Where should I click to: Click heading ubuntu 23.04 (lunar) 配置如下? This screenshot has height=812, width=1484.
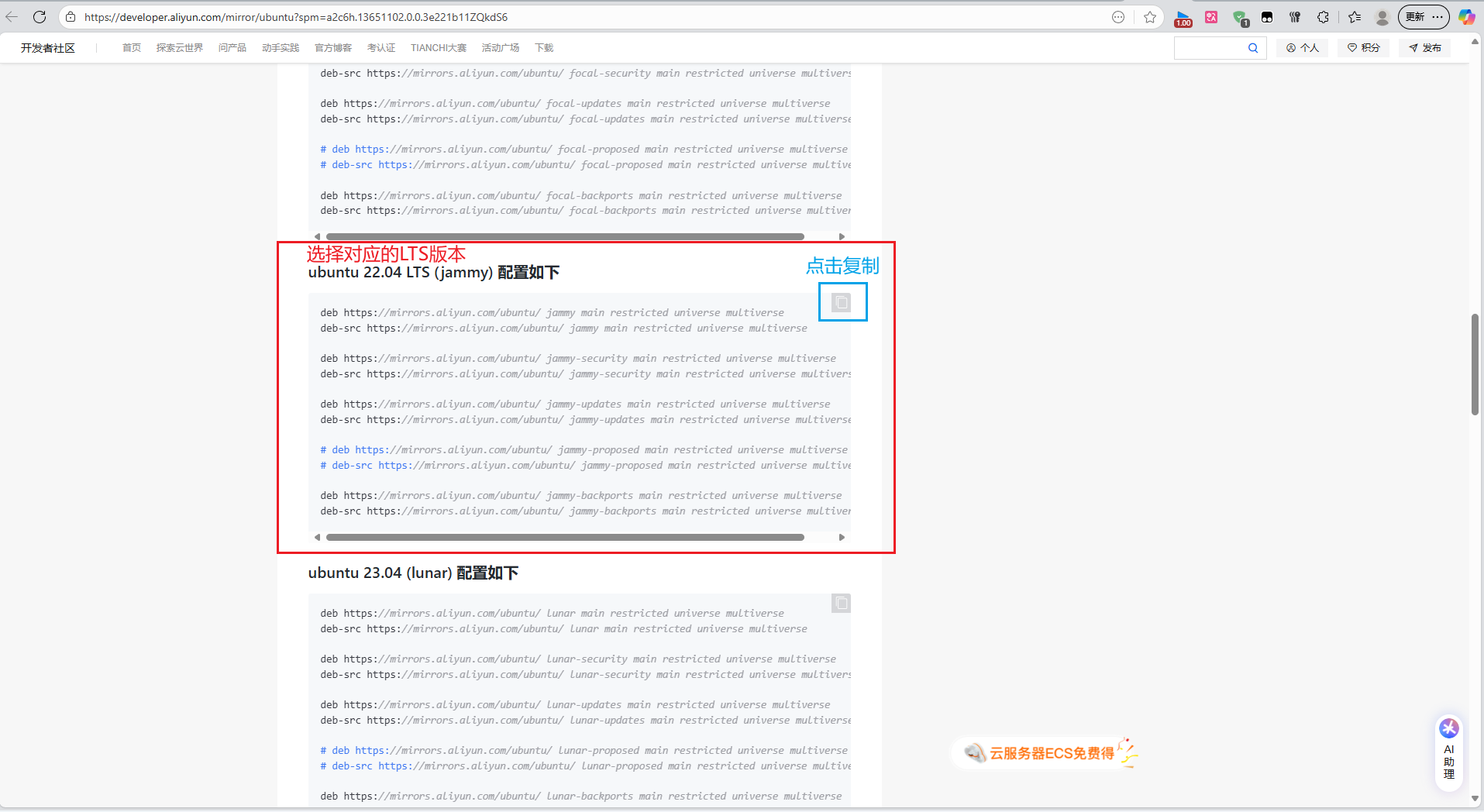click(413, 573)
